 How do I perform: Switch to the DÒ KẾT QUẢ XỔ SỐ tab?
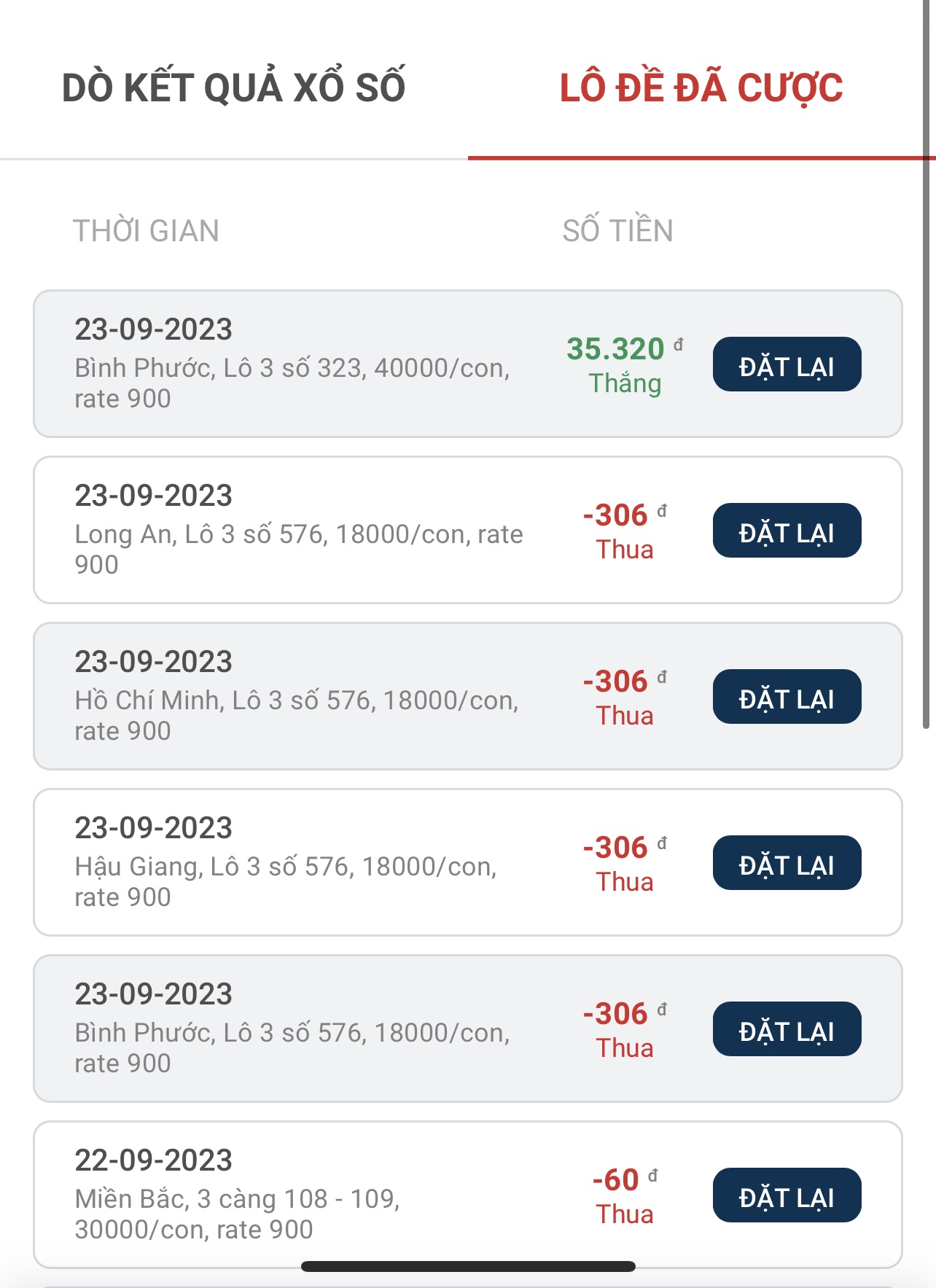click(233, 87)
